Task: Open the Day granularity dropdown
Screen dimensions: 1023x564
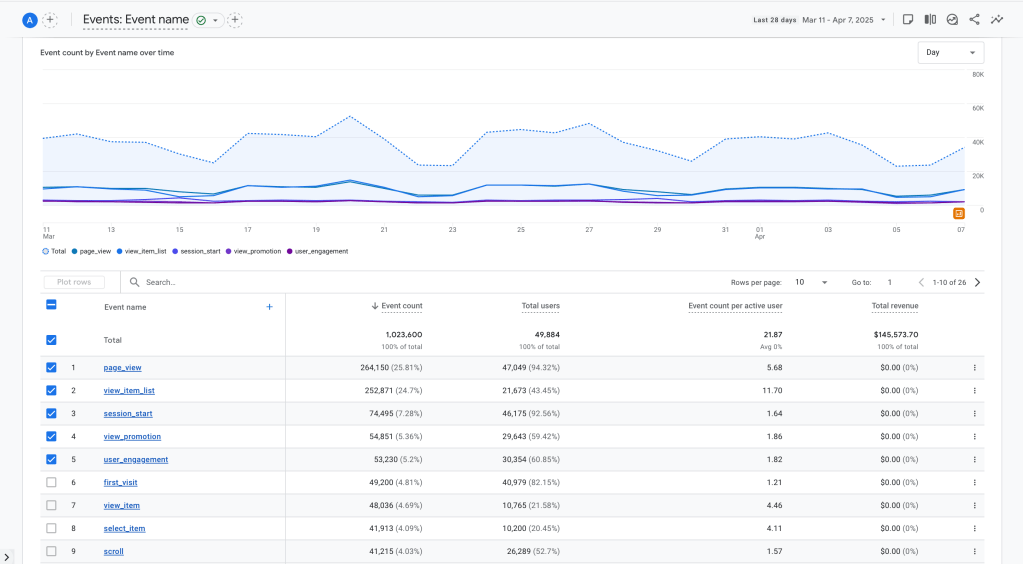Action: 950,53
